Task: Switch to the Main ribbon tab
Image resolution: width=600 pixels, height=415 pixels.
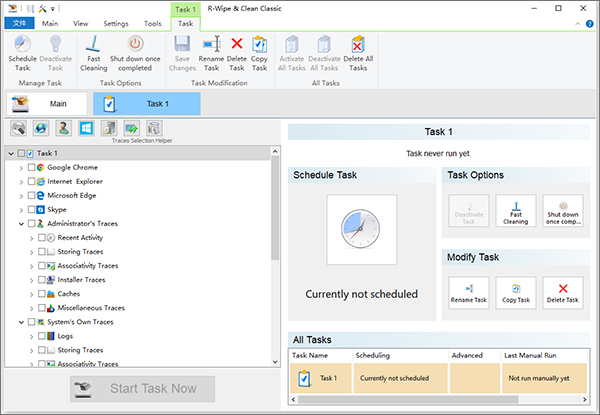Action: (x=50, y=23)
